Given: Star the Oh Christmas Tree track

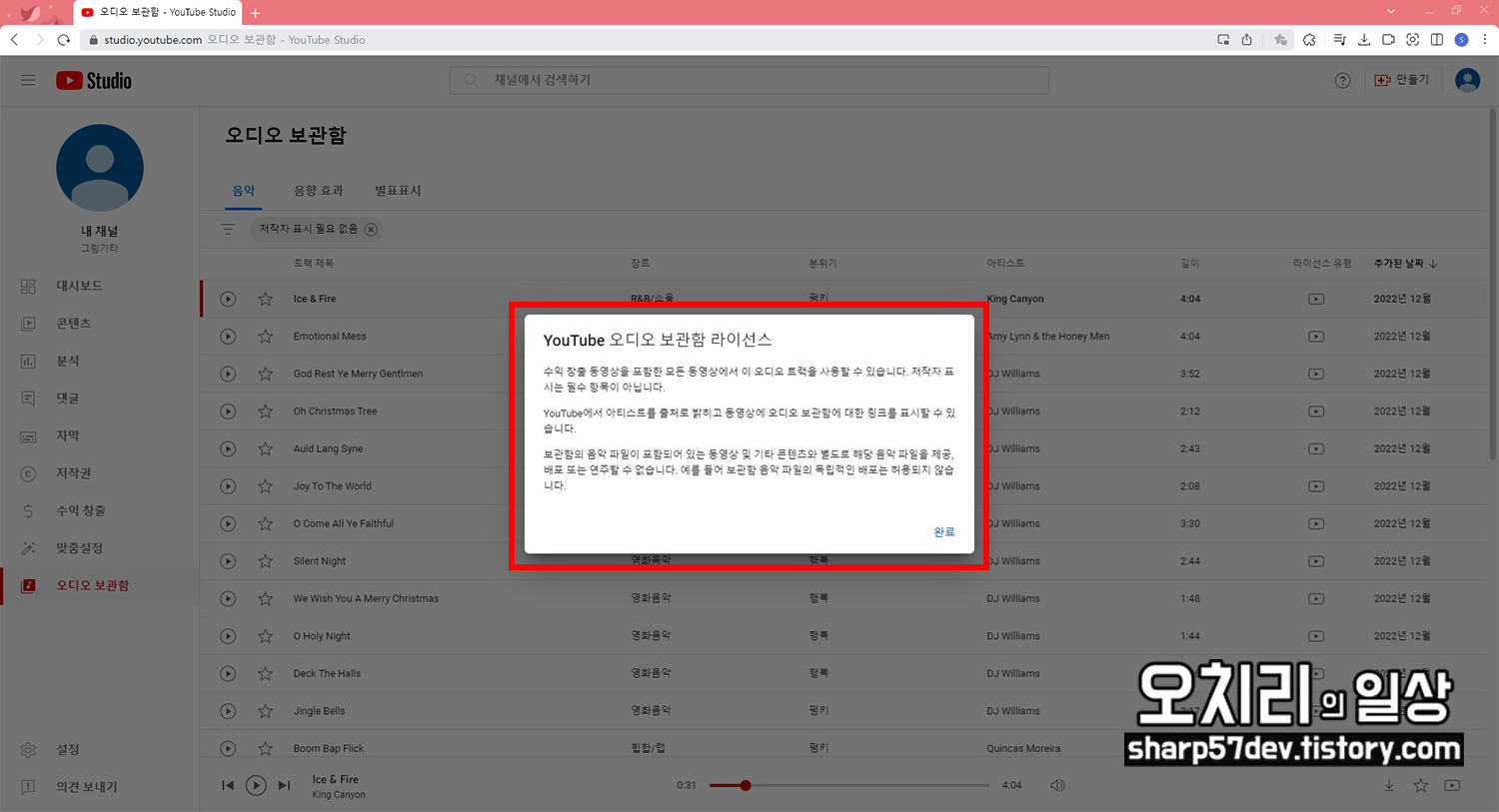Looking at the screenshot, I should coord(265,411).
